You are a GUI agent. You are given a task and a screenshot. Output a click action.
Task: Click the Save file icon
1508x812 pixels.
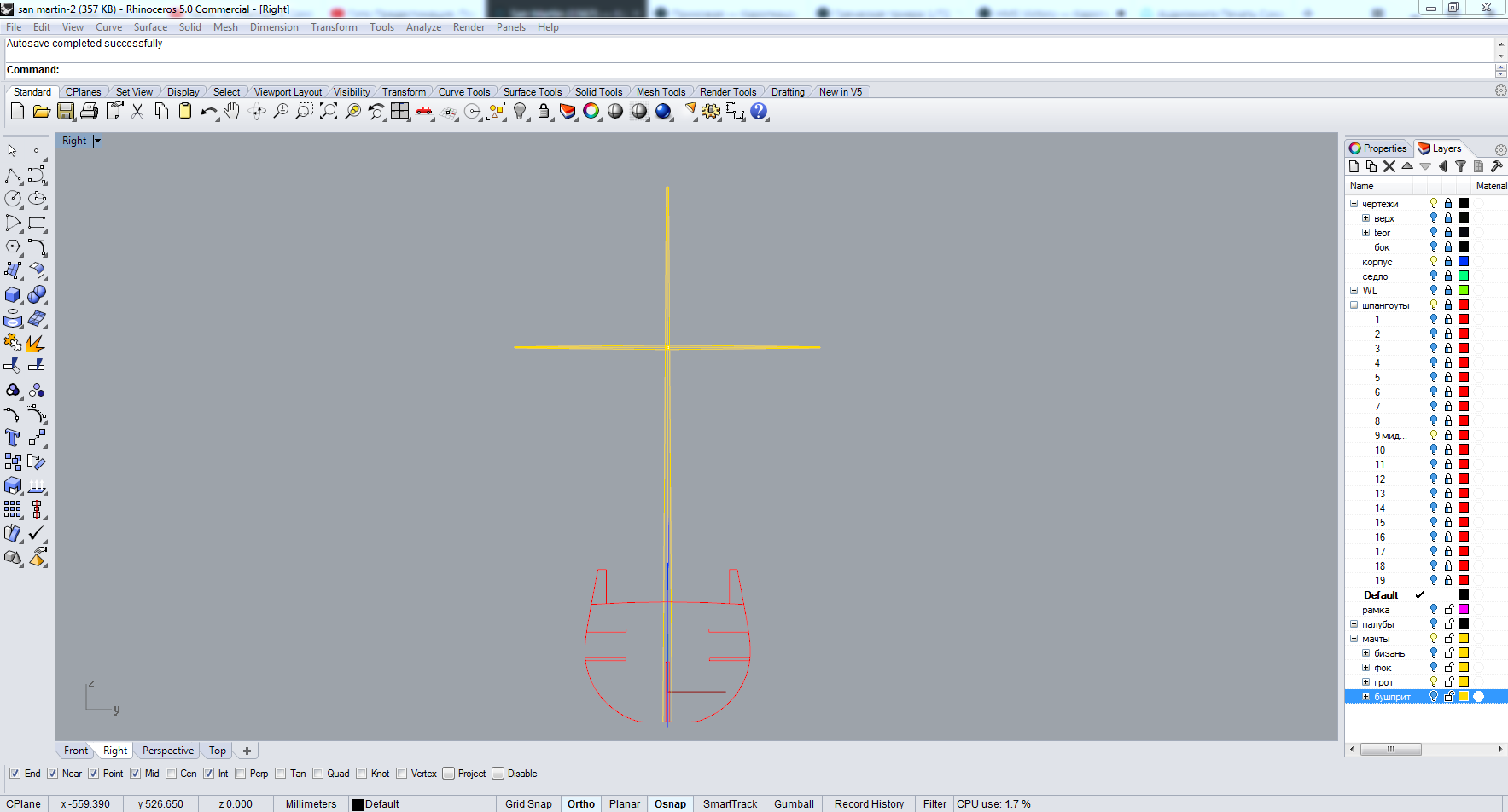coord(66,112)
